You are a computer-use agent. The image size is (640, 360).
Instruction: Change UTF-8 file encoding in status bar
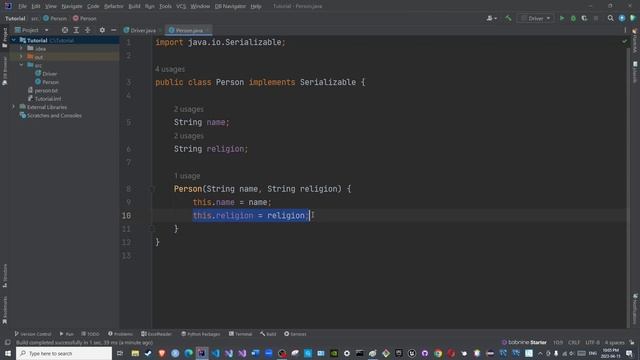(x=592, y=342)
